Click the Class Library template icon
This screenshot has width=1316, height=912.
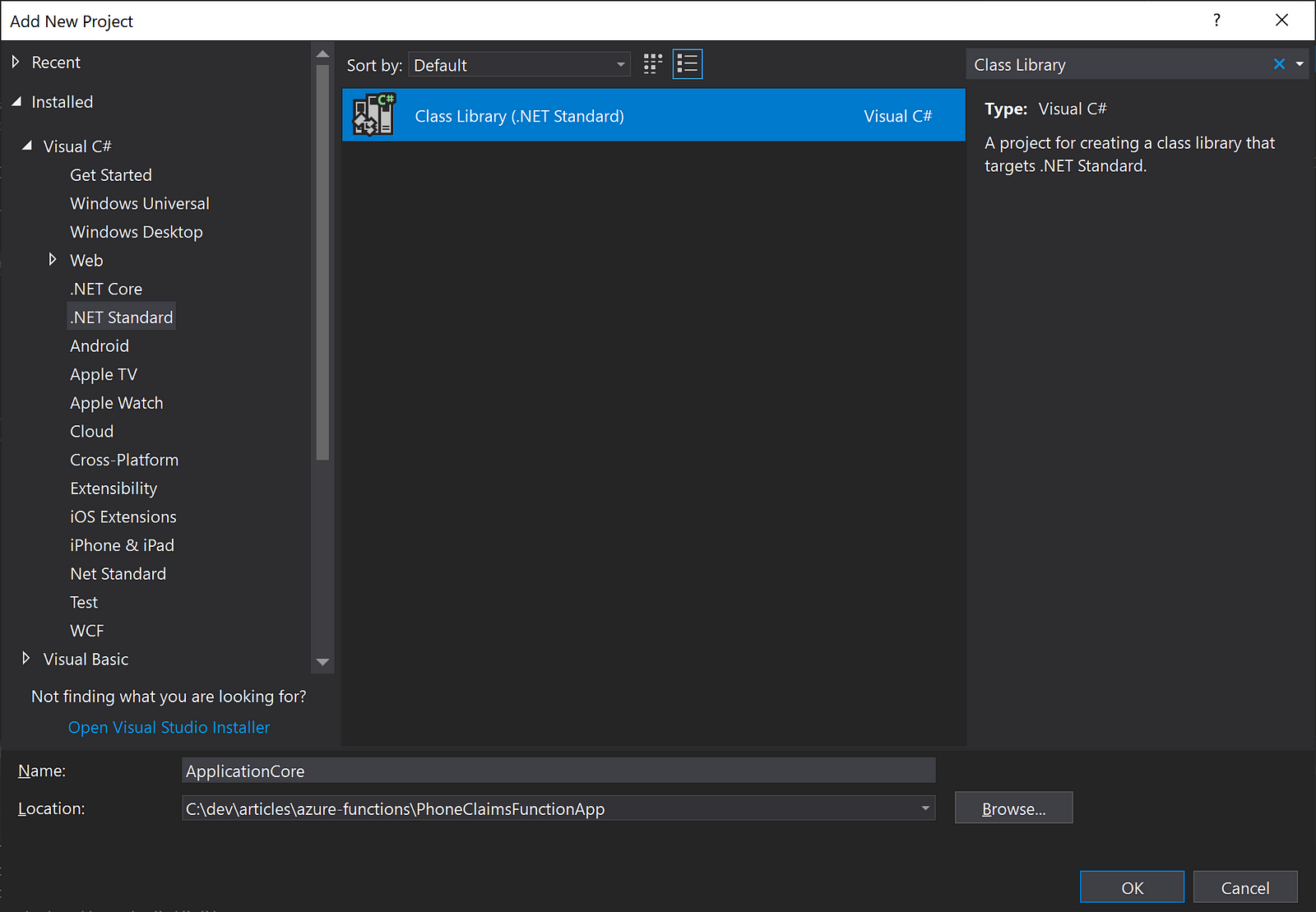pyautogui.click(x=374, y=115)
